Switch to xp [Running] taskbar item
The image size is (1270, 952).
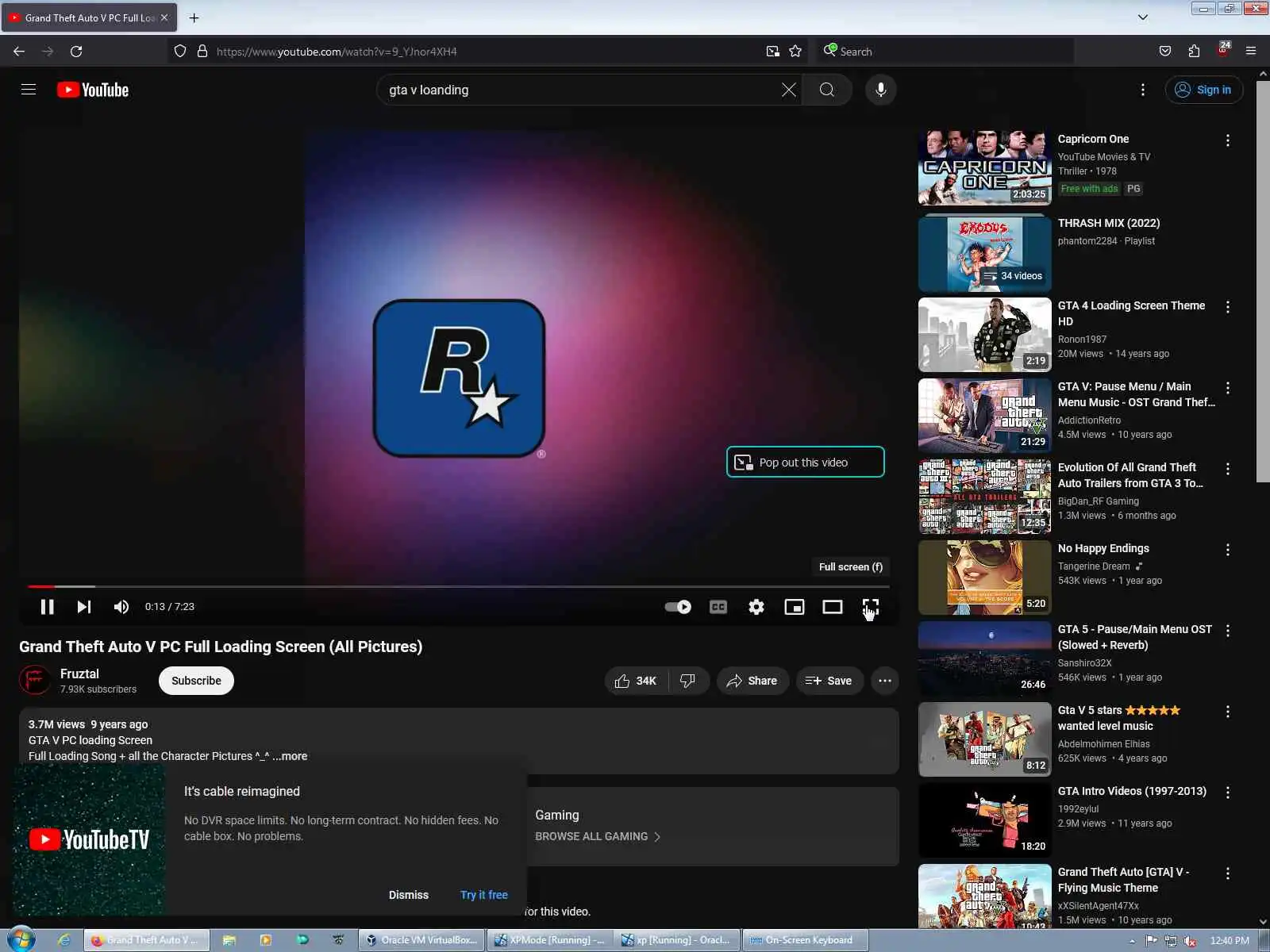pyautogui.click(x=677, y=940)
